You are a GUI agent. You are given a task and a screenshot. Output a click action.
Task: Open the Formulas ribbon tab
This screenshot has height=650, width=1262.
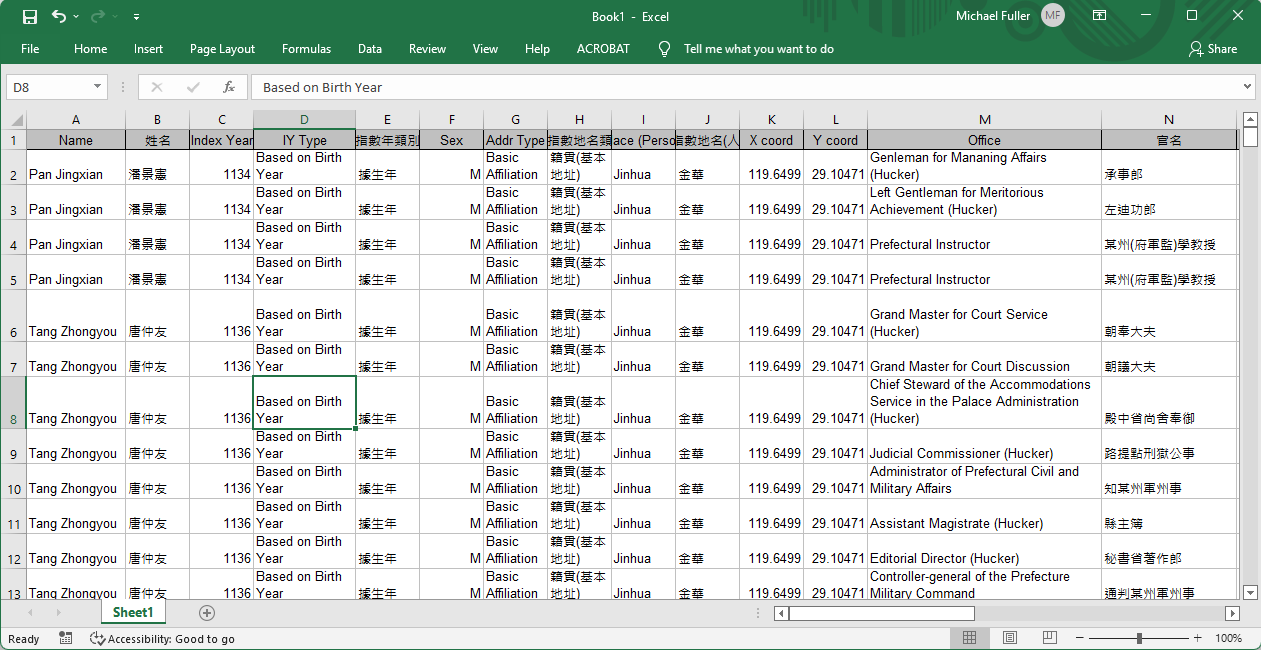click(x=306, y=49)
